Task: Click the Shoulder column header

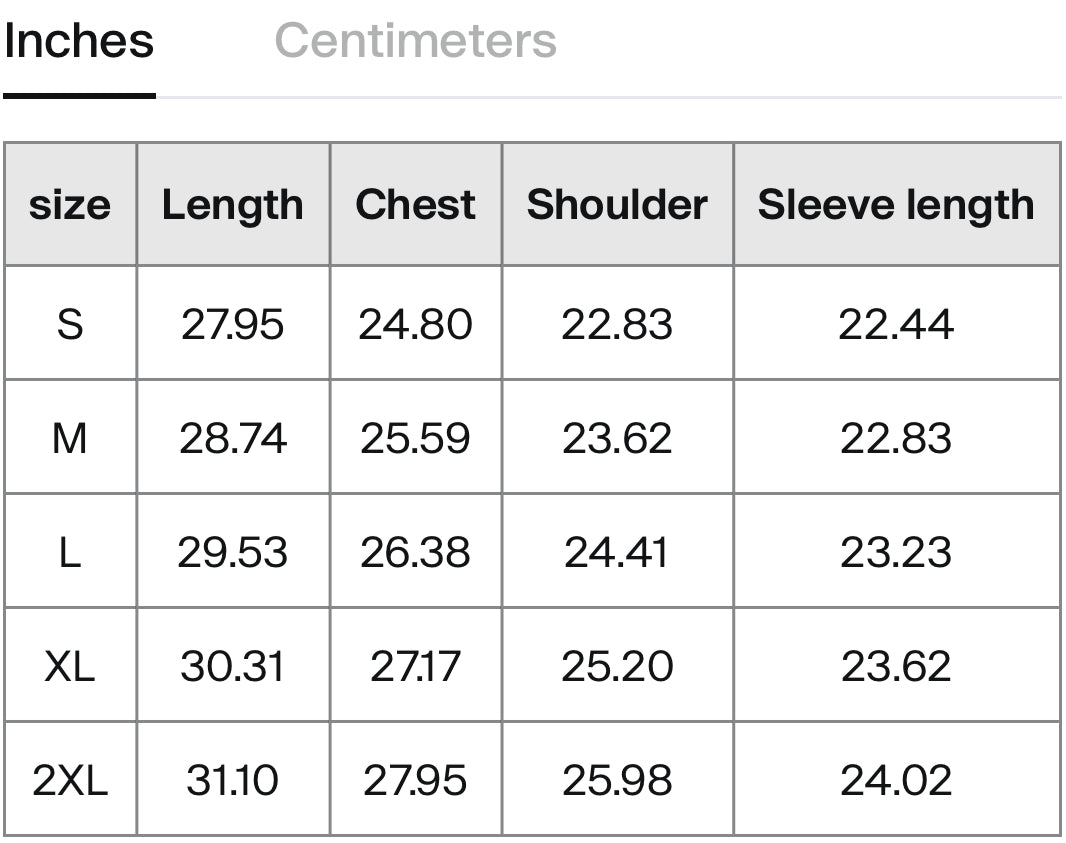Action: (x=617, y=204)
